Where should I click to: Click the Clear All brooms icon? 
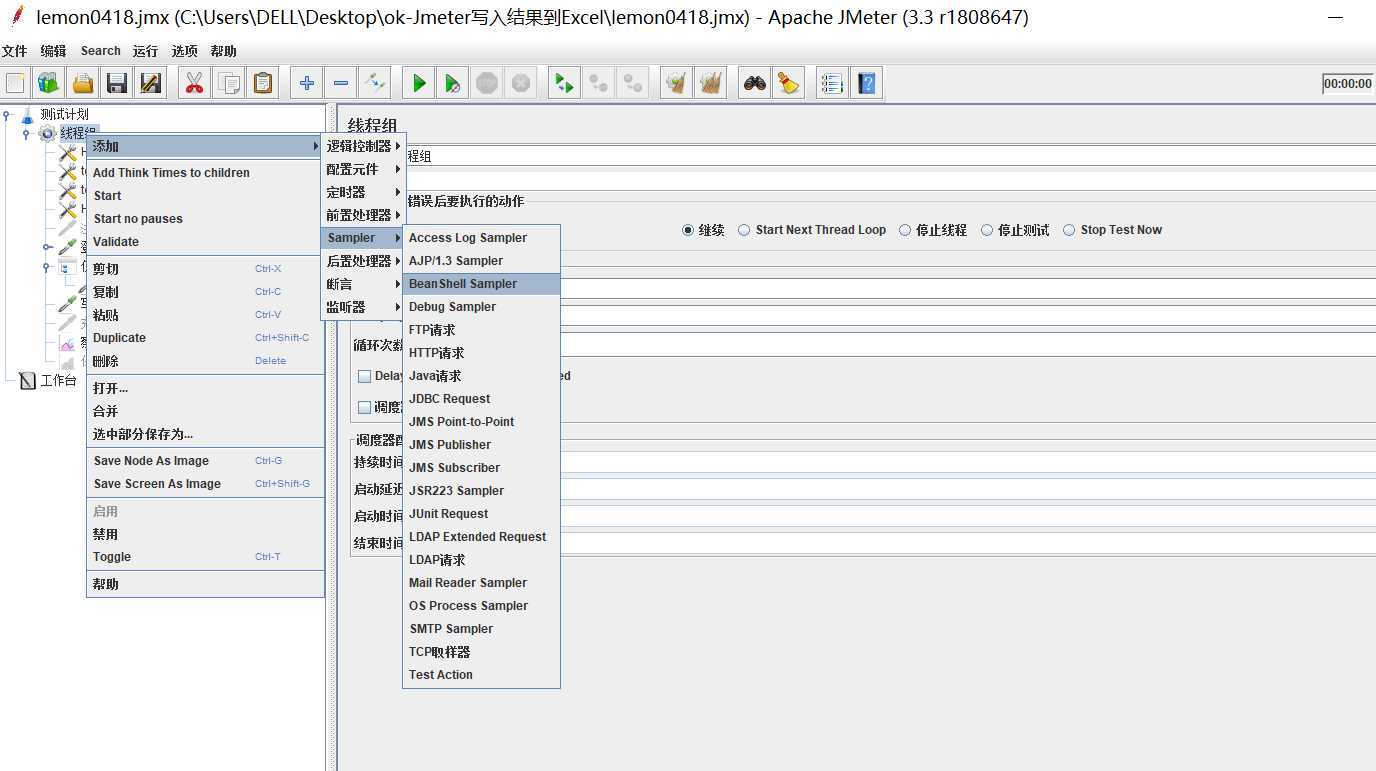point(711,83)
